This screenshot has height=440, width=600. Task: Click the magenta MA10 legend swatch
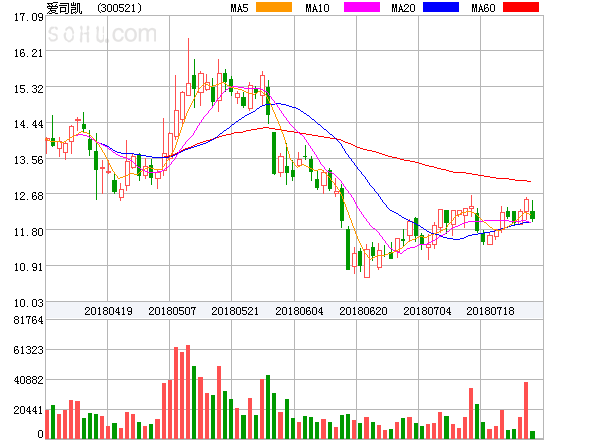tap(362, 7)
